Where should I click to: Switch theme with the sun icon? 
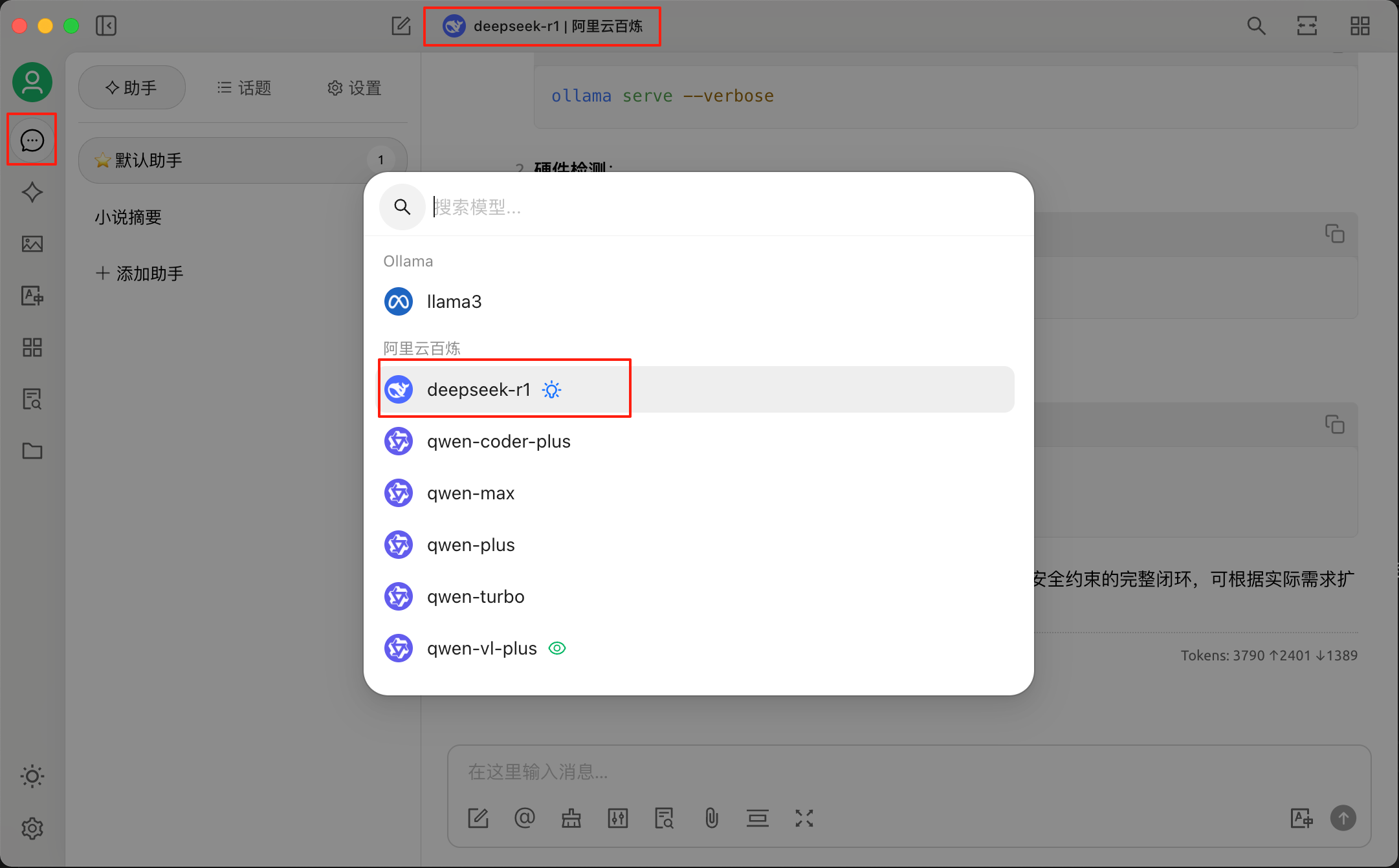[x=32, y=776]
